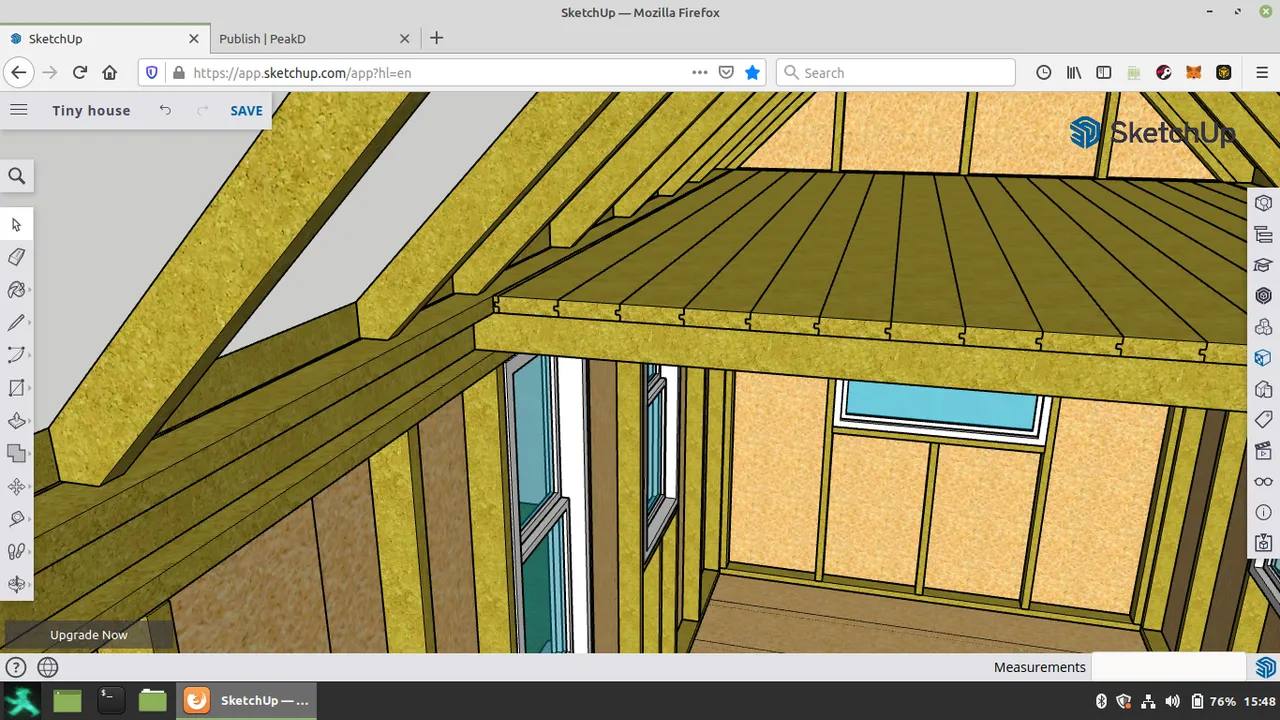Expand the Arc tool flyout arrow
The height and width of the screenshot is (720, 1280).
pos(30,356)
